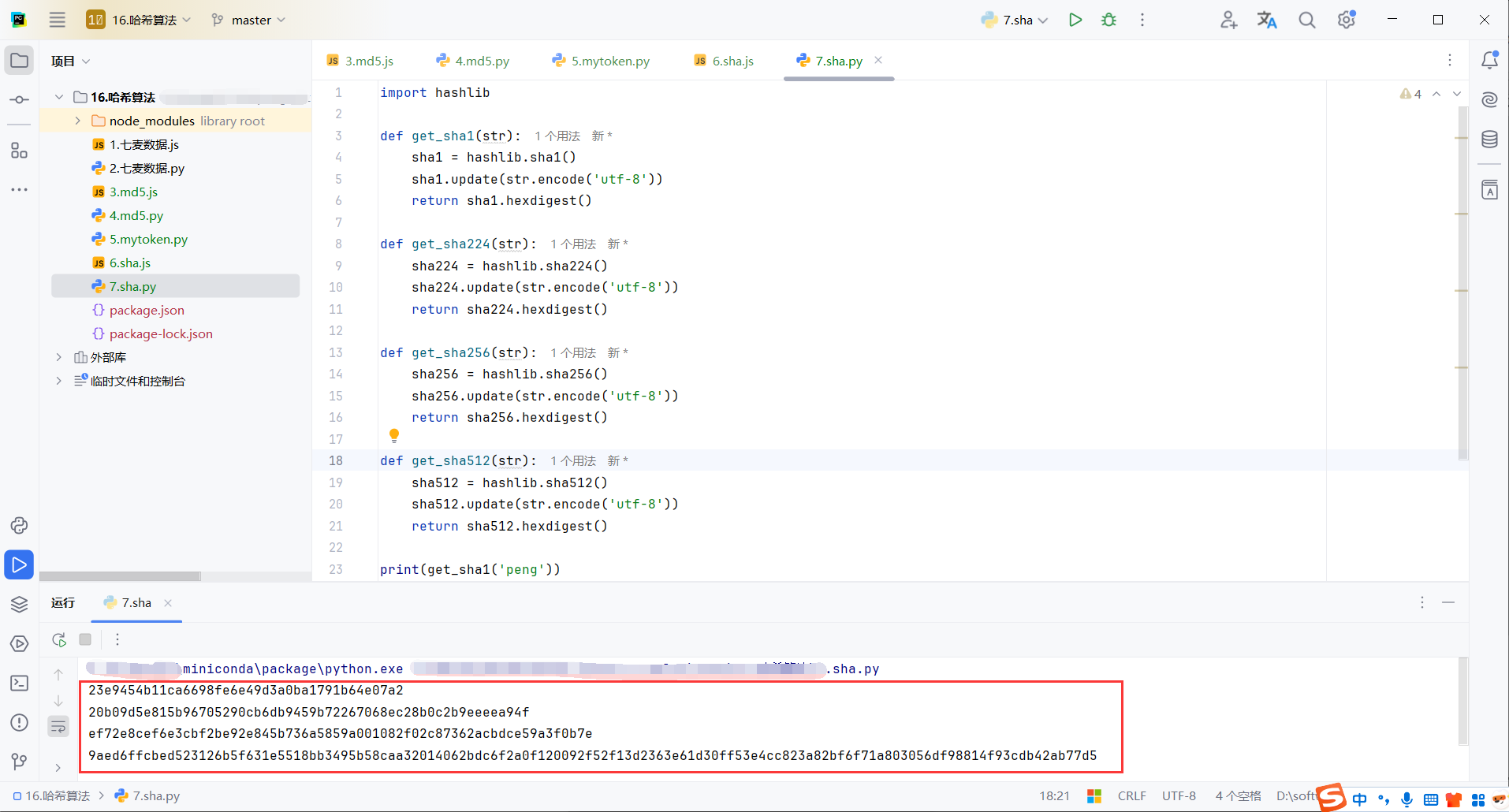Open the Notifications bell

(x=1489, y=61)
